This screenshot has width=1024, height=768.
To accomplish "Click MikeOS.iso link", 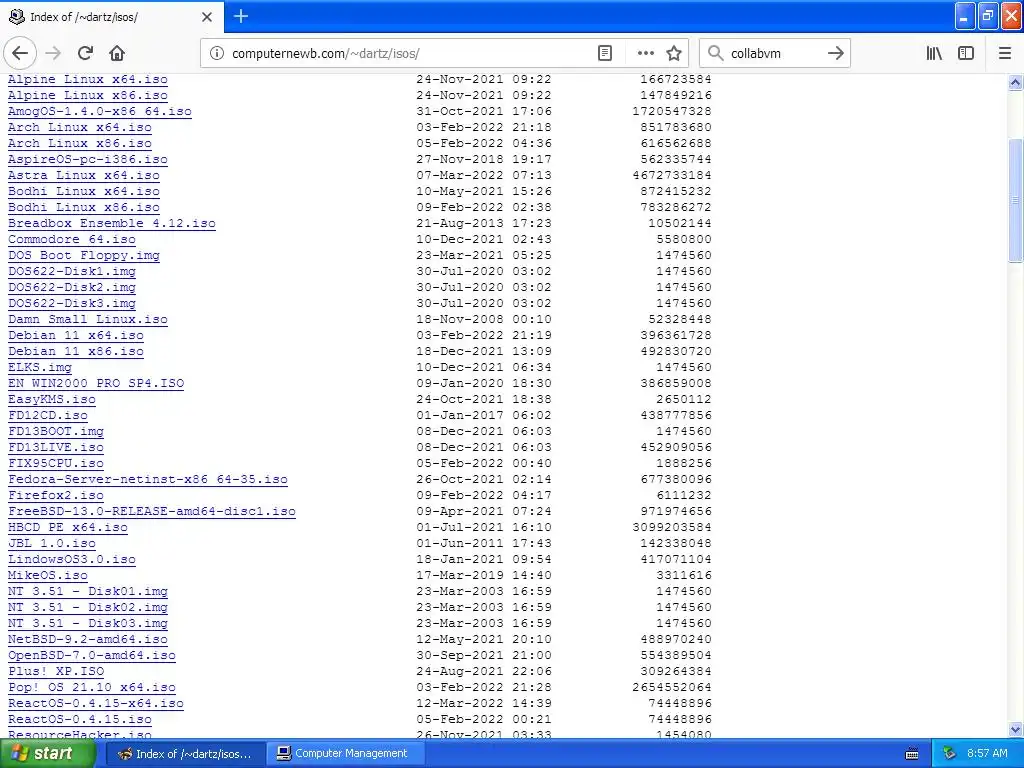I will [x=48, y=575].
